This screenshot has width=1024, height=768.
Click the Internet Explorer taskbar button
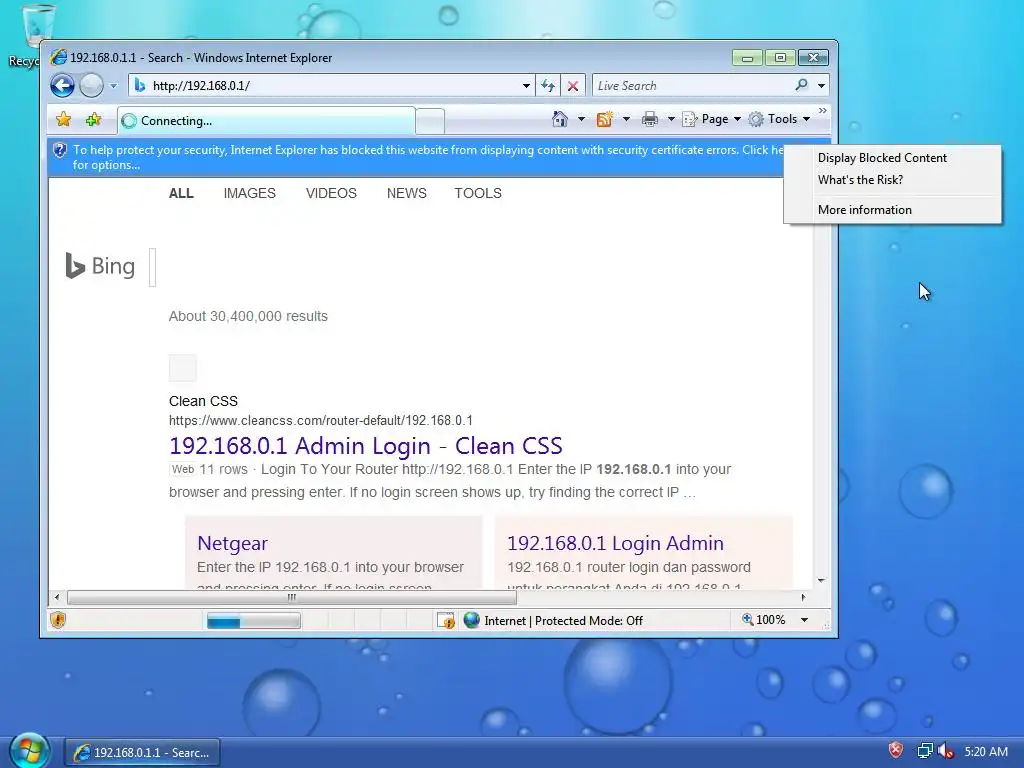coord(142,752)
